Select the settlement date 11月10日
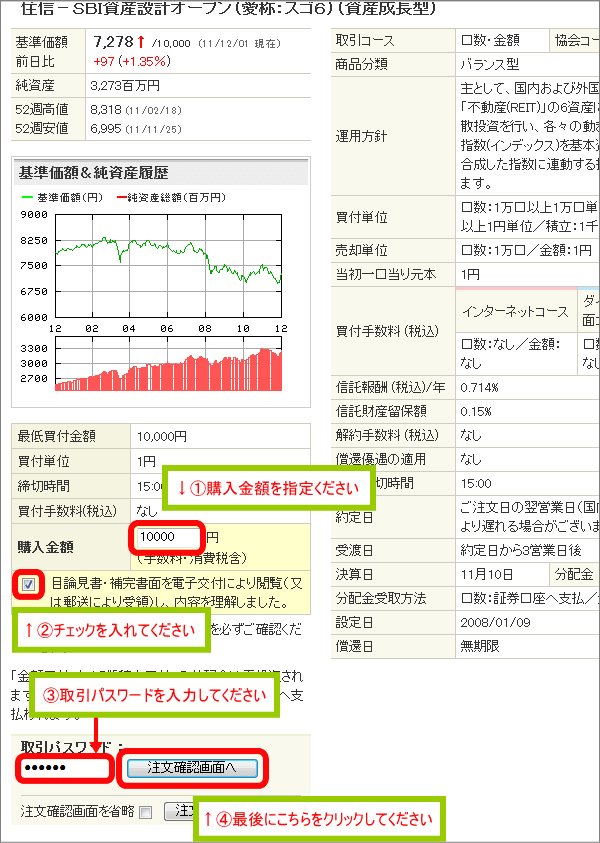The width and height of the screenshot is (600, 843). (487, 575)
